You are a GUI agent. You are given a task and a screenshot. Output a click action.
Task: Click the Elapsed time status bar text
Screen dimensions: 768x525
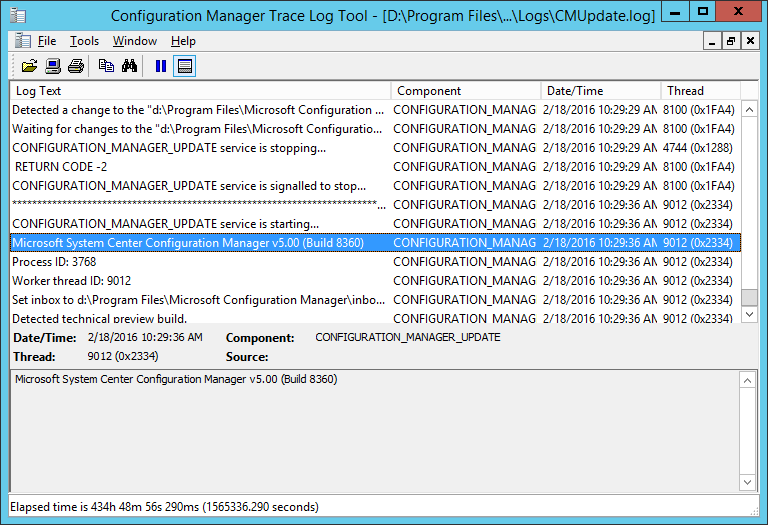click(164, 507)
